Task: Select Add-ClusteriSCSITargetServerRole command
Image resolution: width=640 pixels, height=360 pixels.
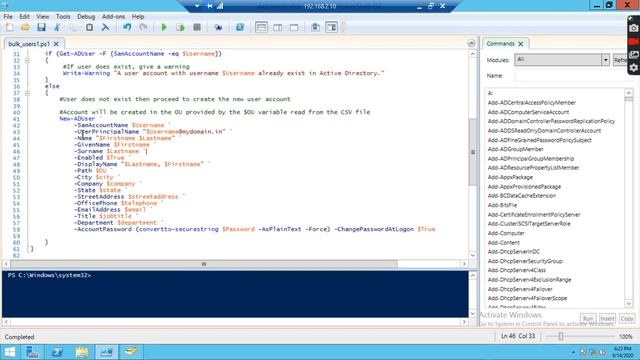Action: pos(529,224)
